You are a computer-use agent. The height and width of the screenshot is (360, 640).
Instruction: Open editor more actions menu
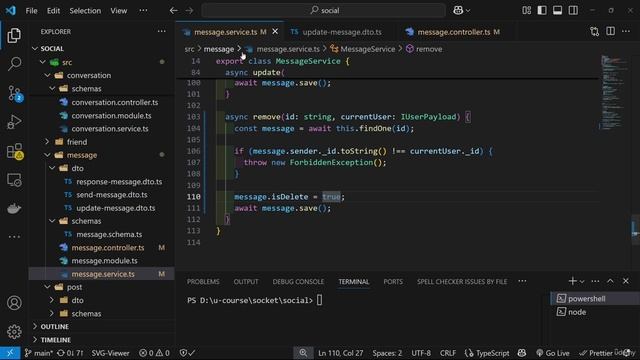pos(626,31)
